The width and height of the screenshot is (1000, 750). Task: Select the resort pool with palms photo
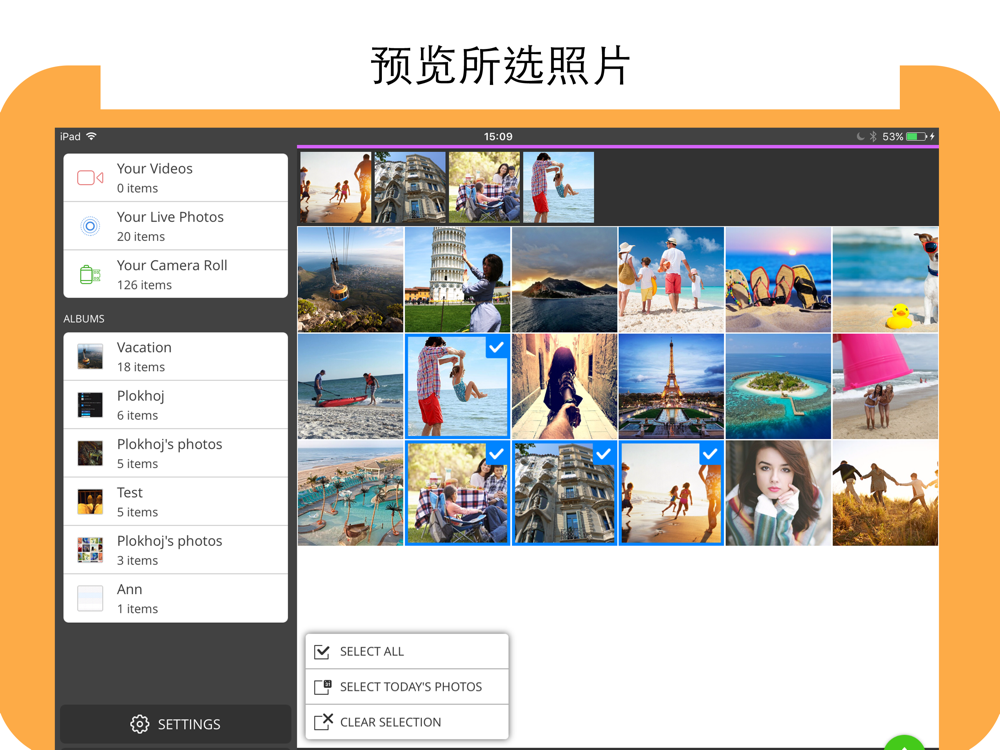(350, 493)
